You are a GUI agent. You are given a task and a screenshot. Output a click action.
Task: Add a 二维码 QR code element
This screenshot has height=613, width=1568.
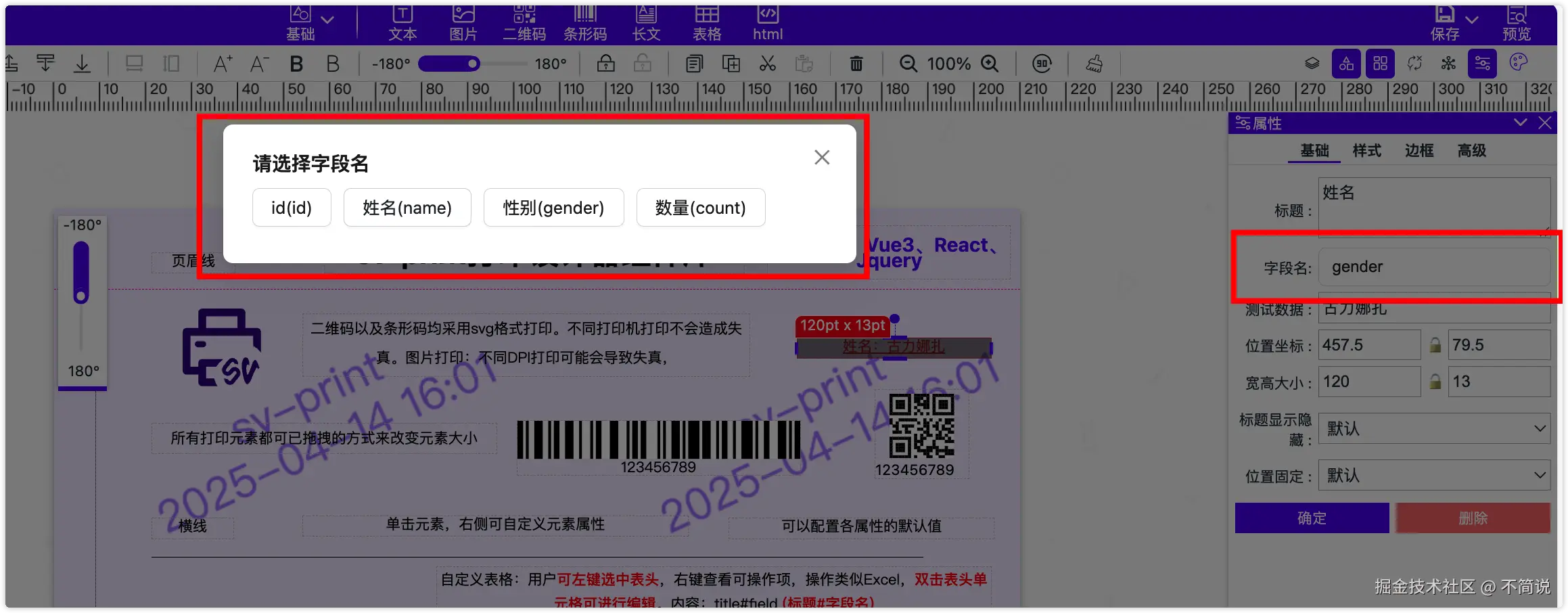point(524,23)
